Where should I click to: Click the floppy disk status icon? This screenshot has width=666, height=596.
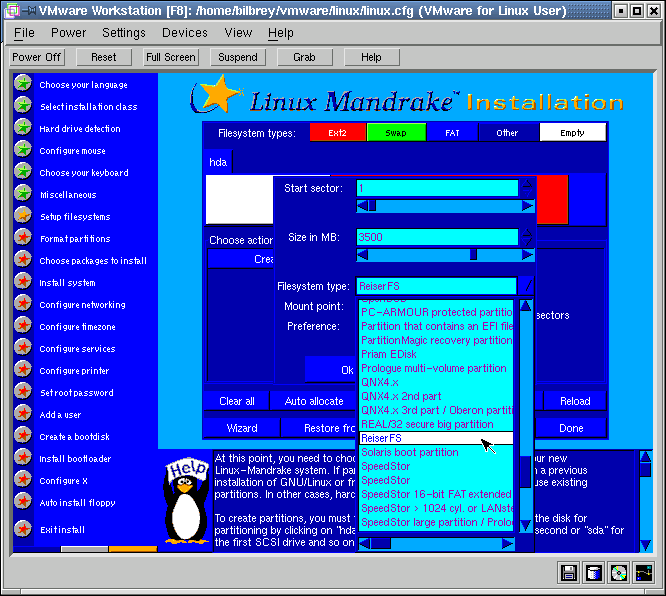[569, 573]
